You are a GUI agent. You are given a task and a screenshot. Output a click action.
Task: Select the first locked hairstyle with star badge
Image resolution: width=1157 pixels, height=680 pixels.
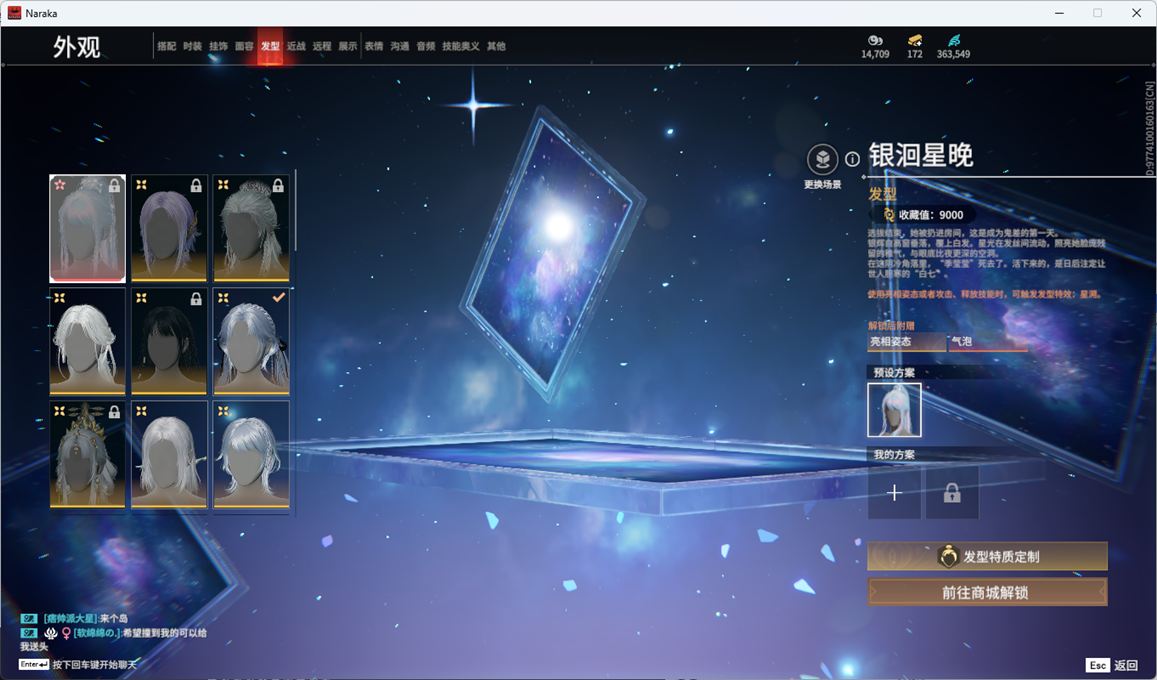[x=87, y=229]
